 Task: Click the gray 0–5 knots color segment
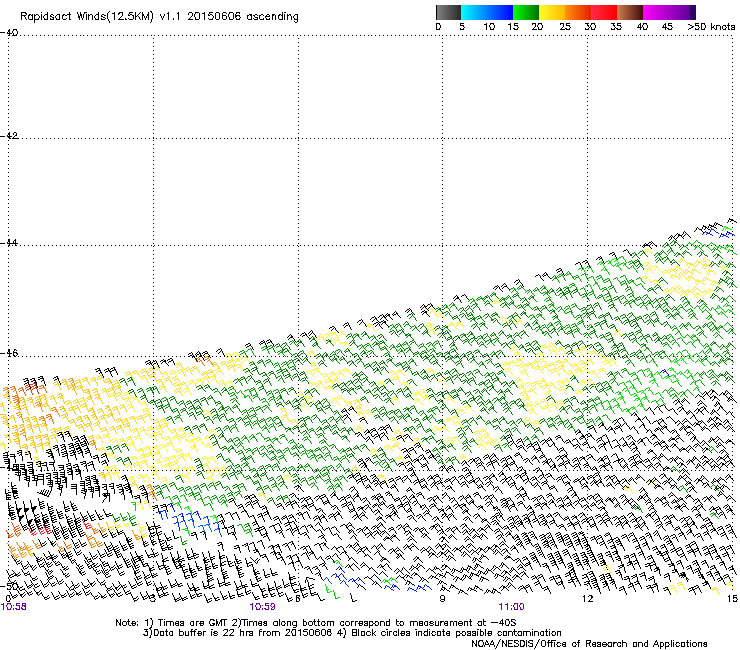(448, 12)
